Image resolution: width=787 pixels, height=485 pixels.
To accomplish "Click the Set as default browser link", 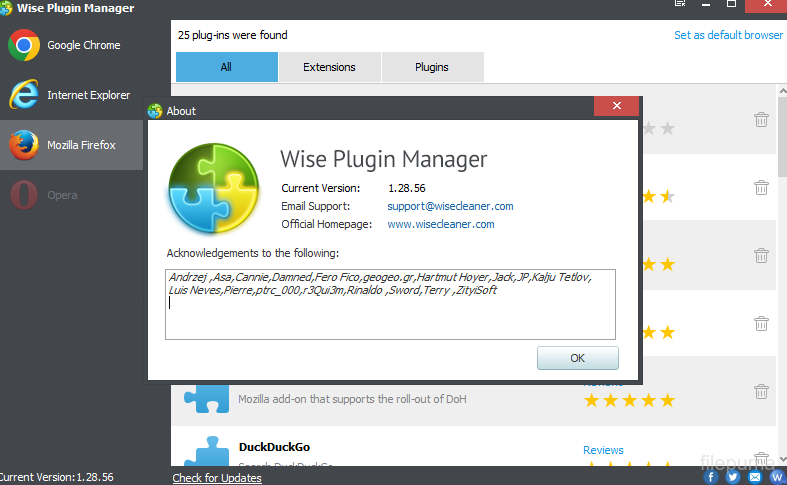I will click(728, 35).
